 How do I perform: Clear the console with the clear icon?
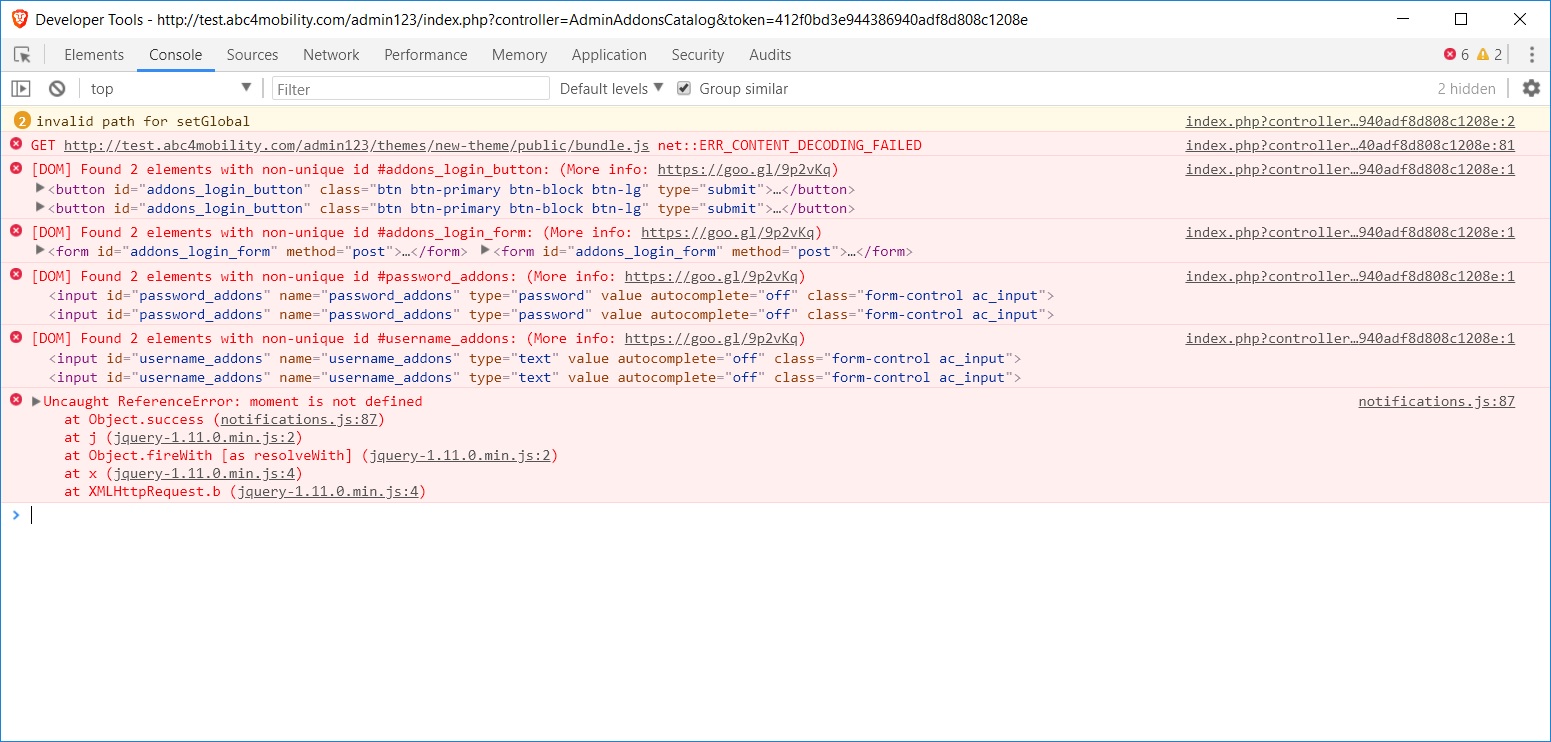tap(57, 89)
